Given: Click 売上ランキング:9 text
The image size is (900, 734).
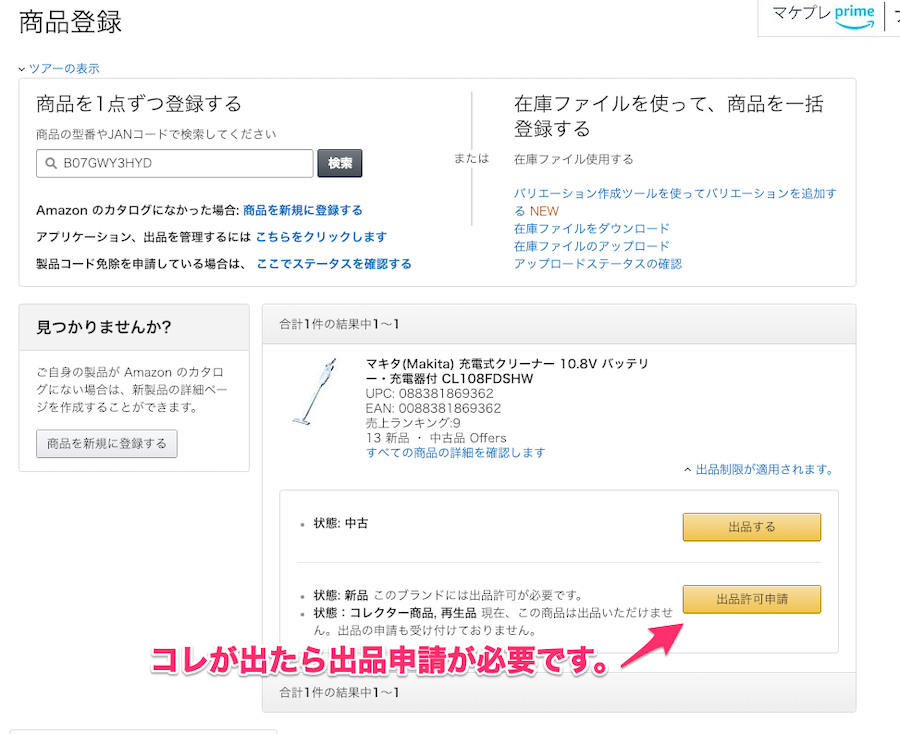Looking at the screenshot, I should click(413, 424).
